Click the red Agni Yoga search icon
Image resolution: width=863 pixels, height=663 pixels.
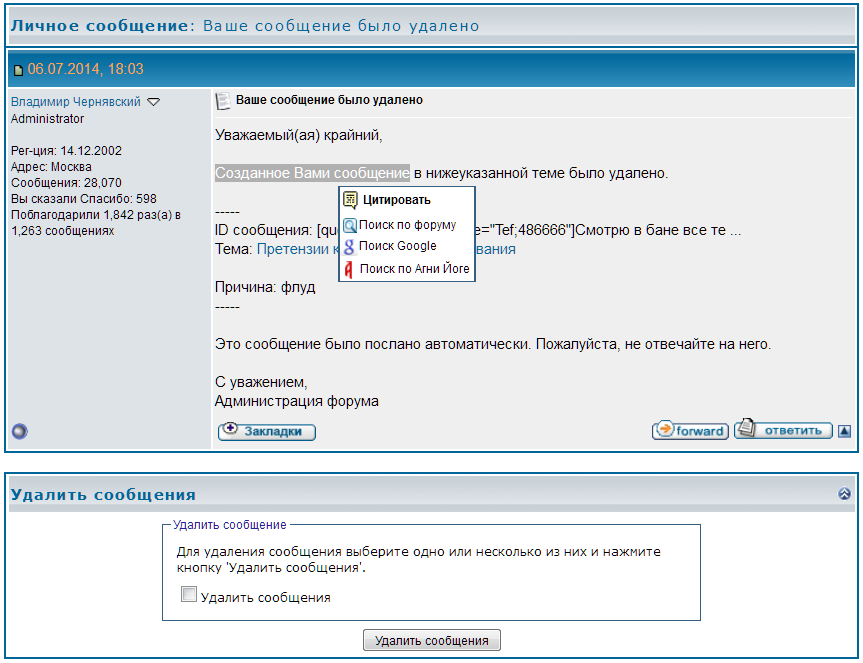(349, 269)
